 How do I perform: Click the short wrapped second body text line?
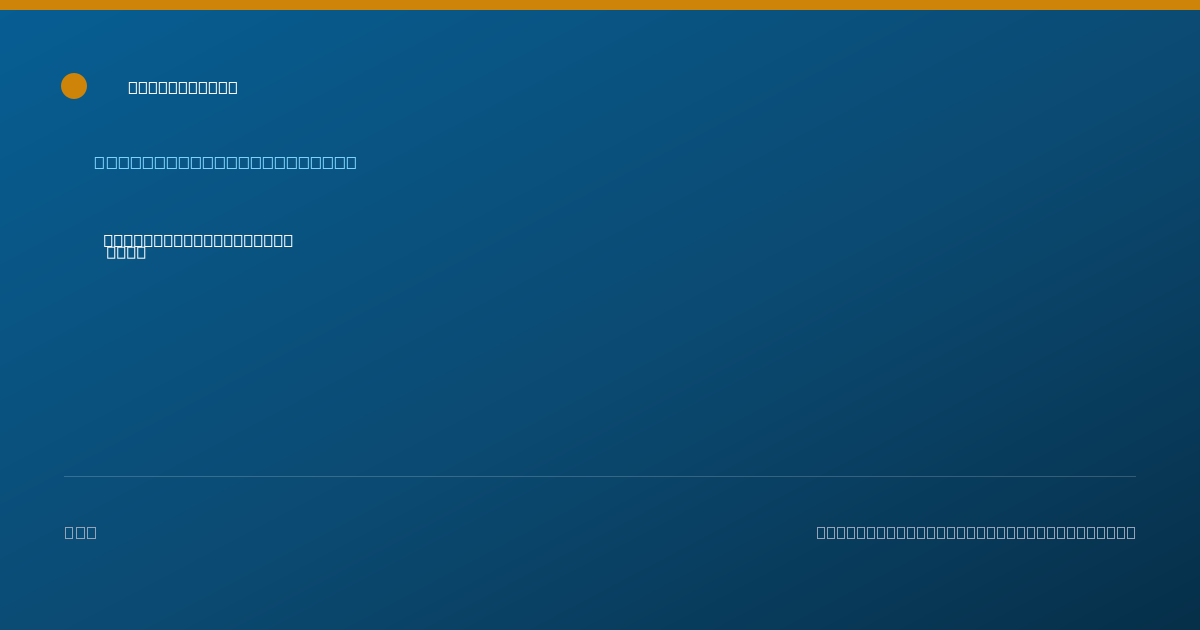[x=126, y=252]
